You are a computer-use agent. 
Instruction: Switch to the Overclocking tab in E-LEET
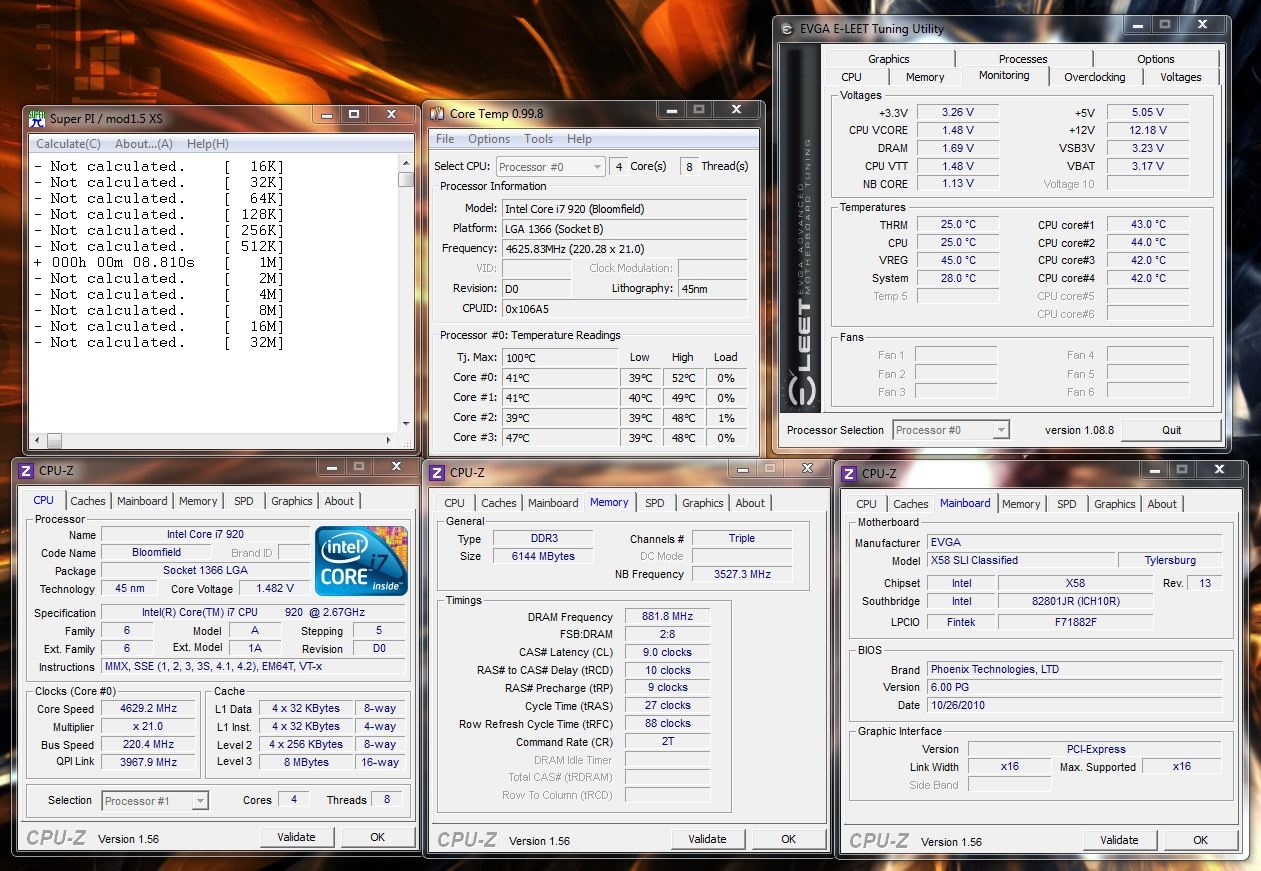(x=1094, y=77)
